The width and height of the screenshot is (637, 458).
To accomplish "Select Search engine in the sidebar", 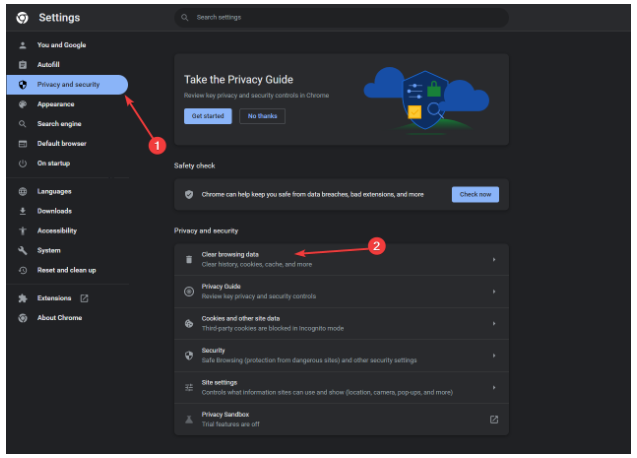I will click(x=60, y=124).
